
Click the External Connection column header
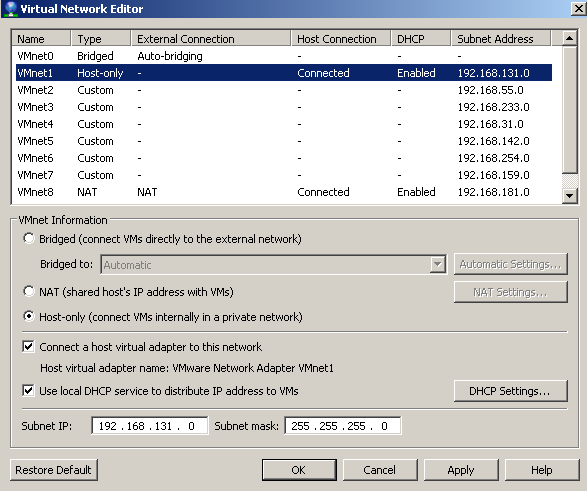[211, 39]
